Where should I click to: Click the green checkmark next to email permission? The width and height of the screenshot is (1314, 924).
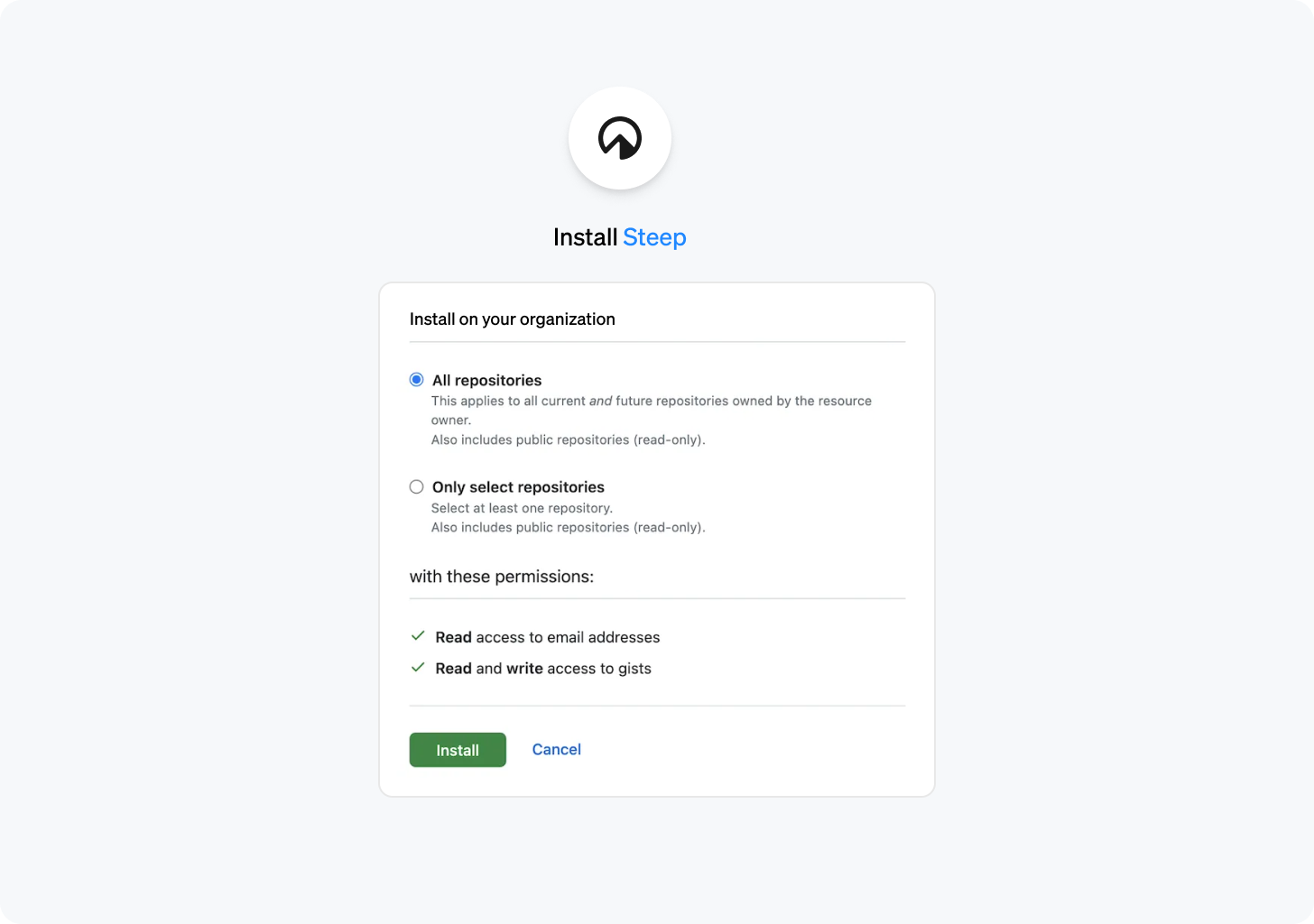(x=418, y=636)
